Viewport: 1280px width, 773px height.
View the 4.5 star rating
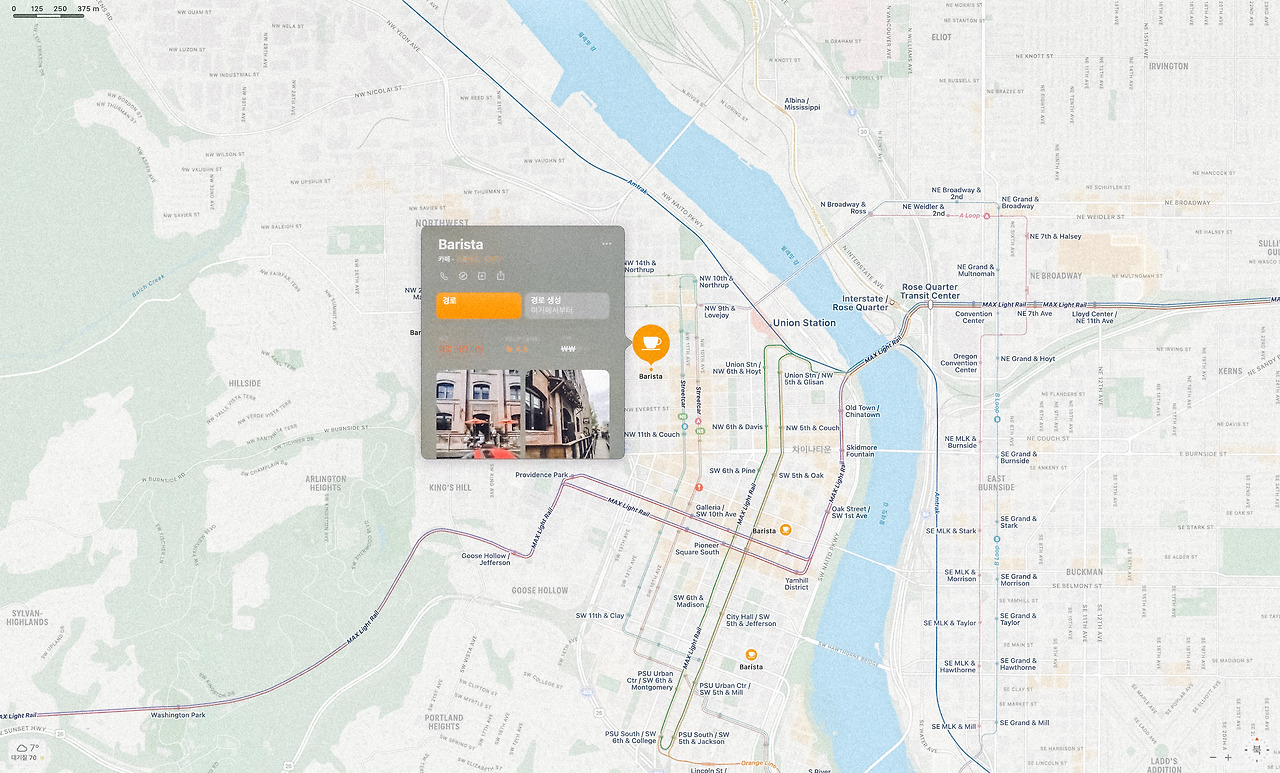click(517, 349)
